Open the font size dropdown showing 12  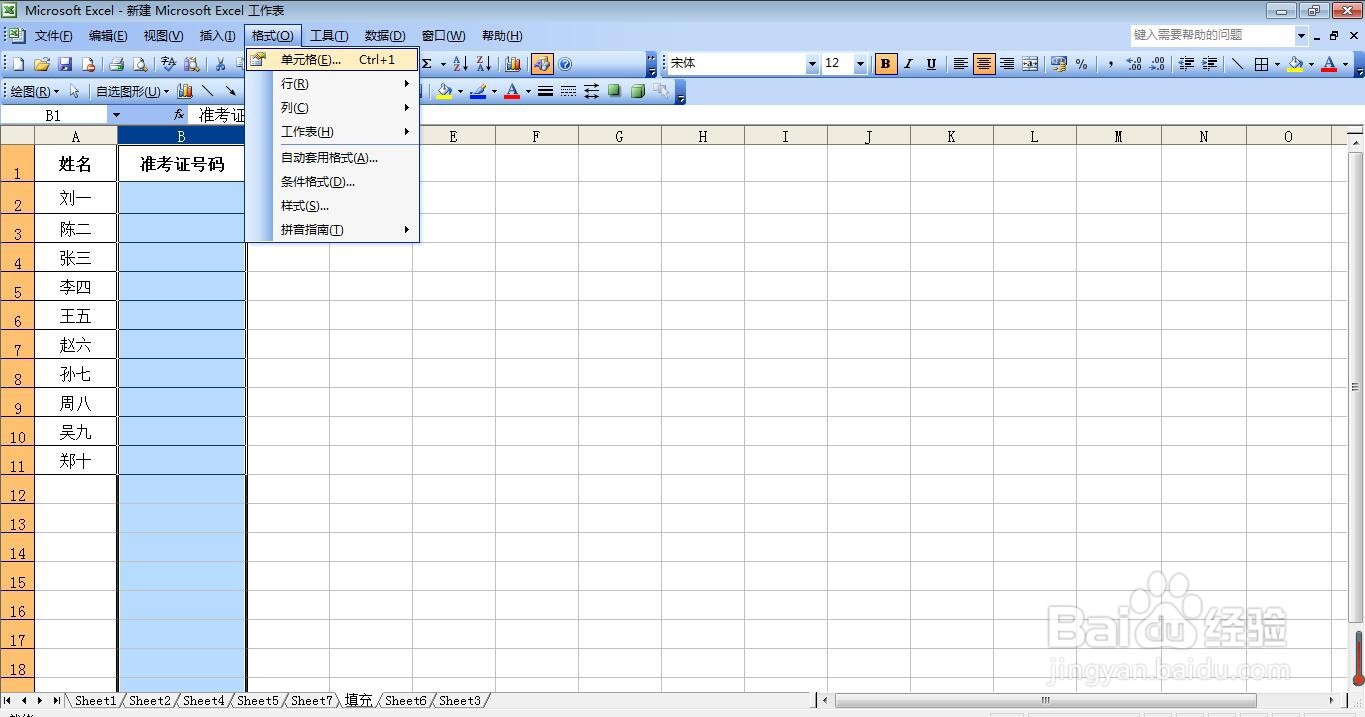click(x=860, y=64)
